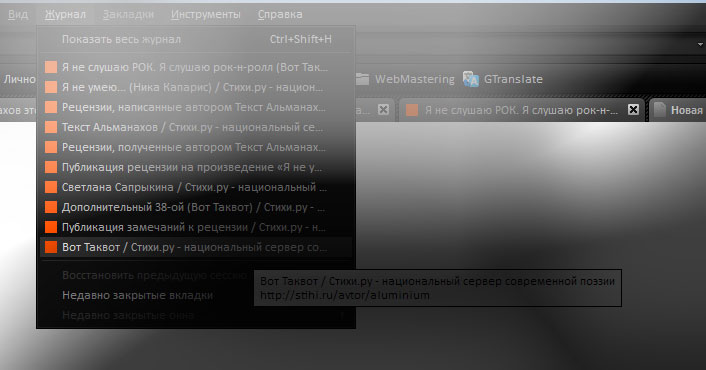The image size is (706, 370).
Task: Click the GTranslate bookmark icon
Action: pos(471,79)
